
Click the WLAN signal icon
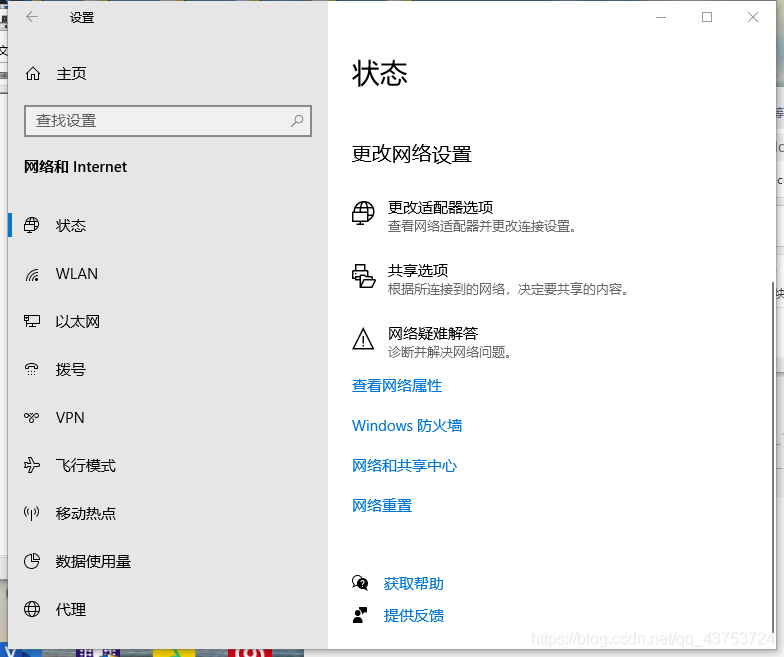coord(32,274)
